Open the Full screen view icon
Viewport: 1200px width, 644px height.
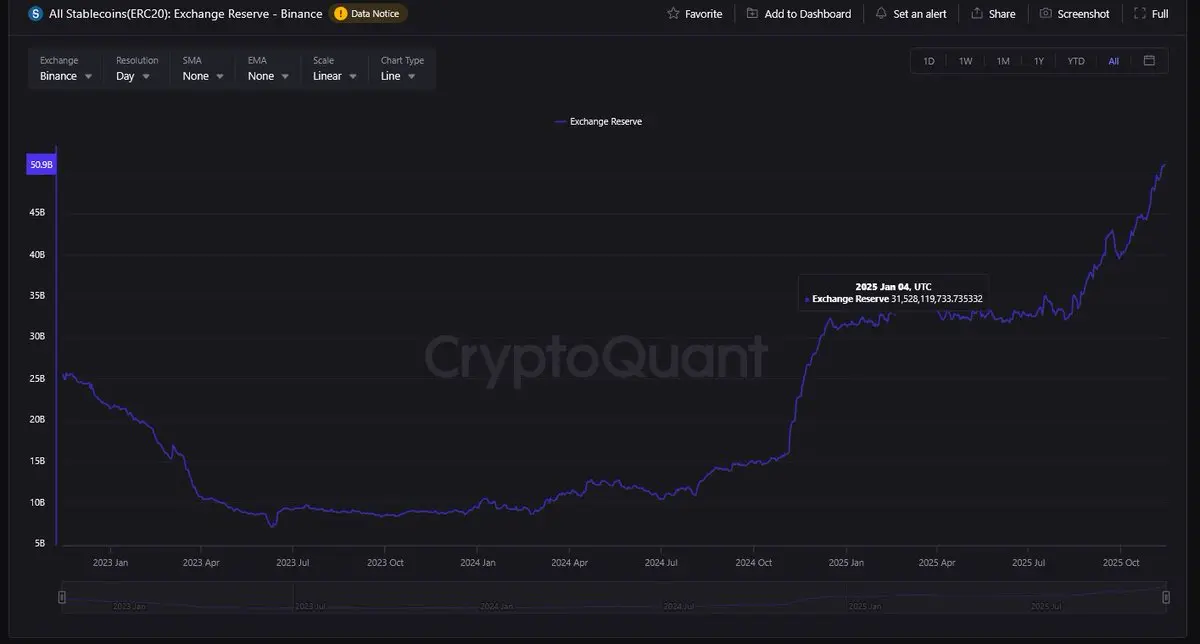1139,14
